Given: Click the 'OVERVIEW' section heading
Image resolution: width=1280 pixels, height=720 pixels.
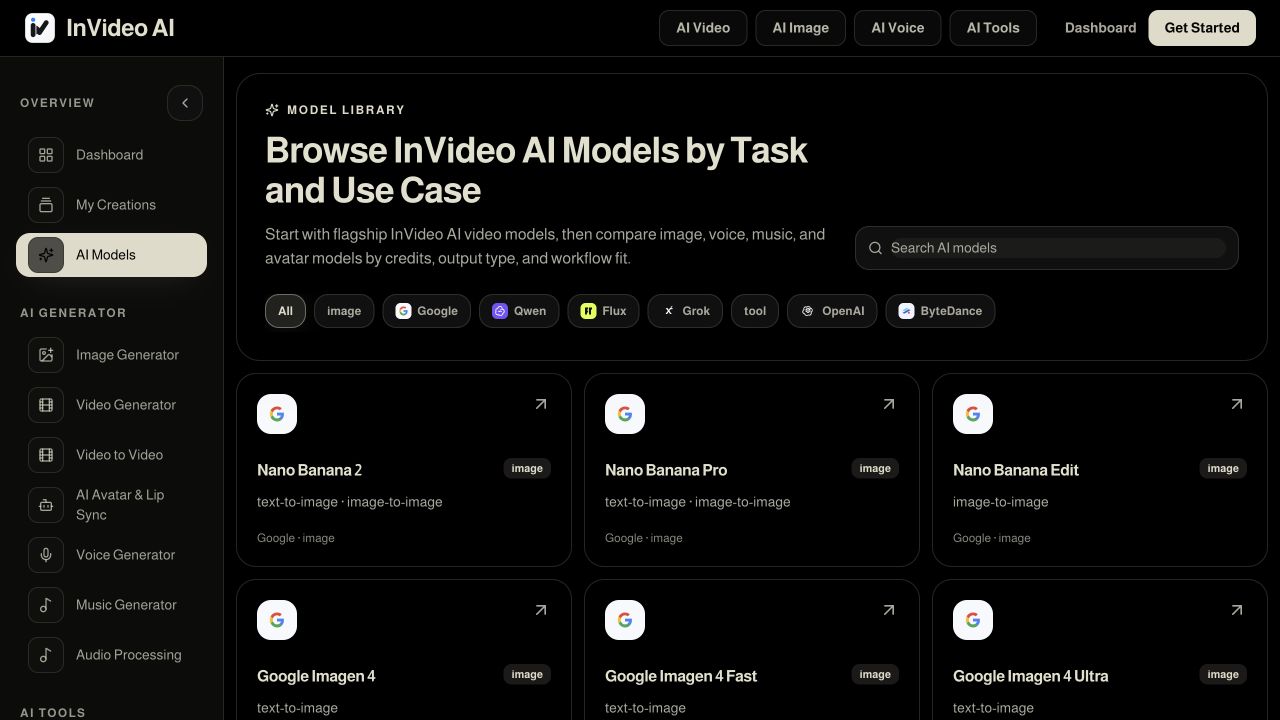Looking at the screenshot, I should pos(57,103).
